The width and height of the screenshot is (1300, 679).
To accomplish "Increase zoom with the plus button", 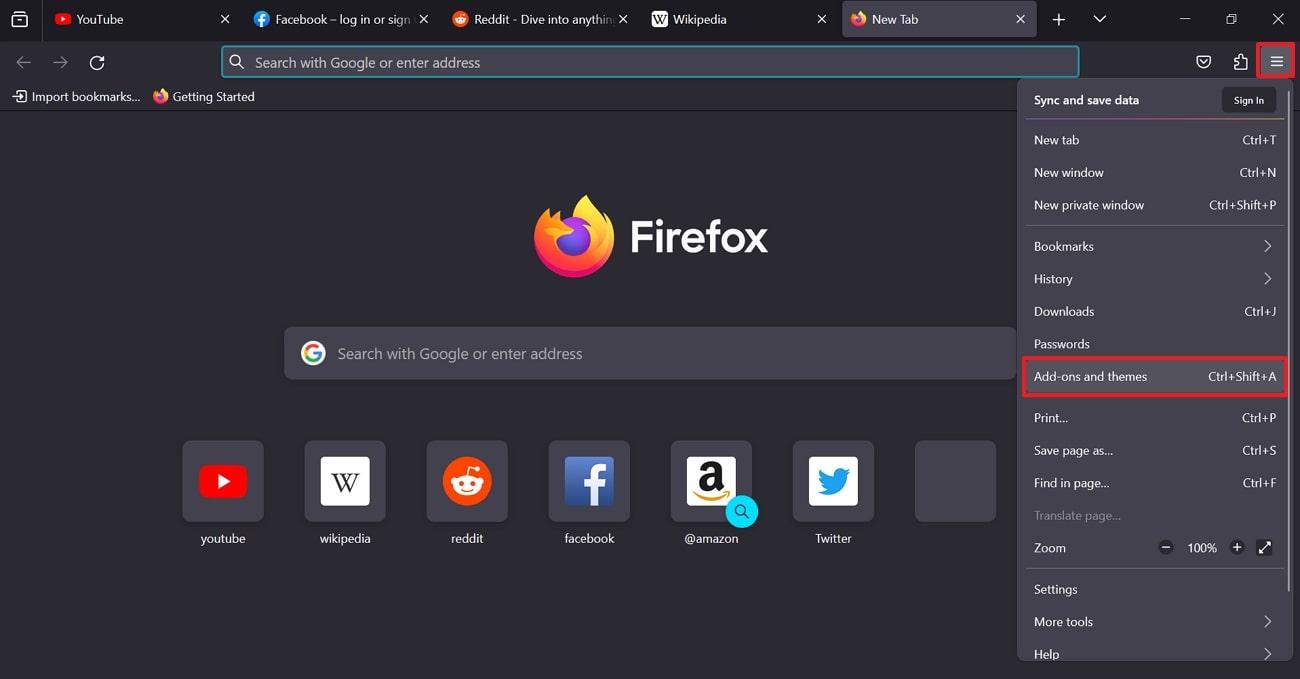I will coord(1237,547).
